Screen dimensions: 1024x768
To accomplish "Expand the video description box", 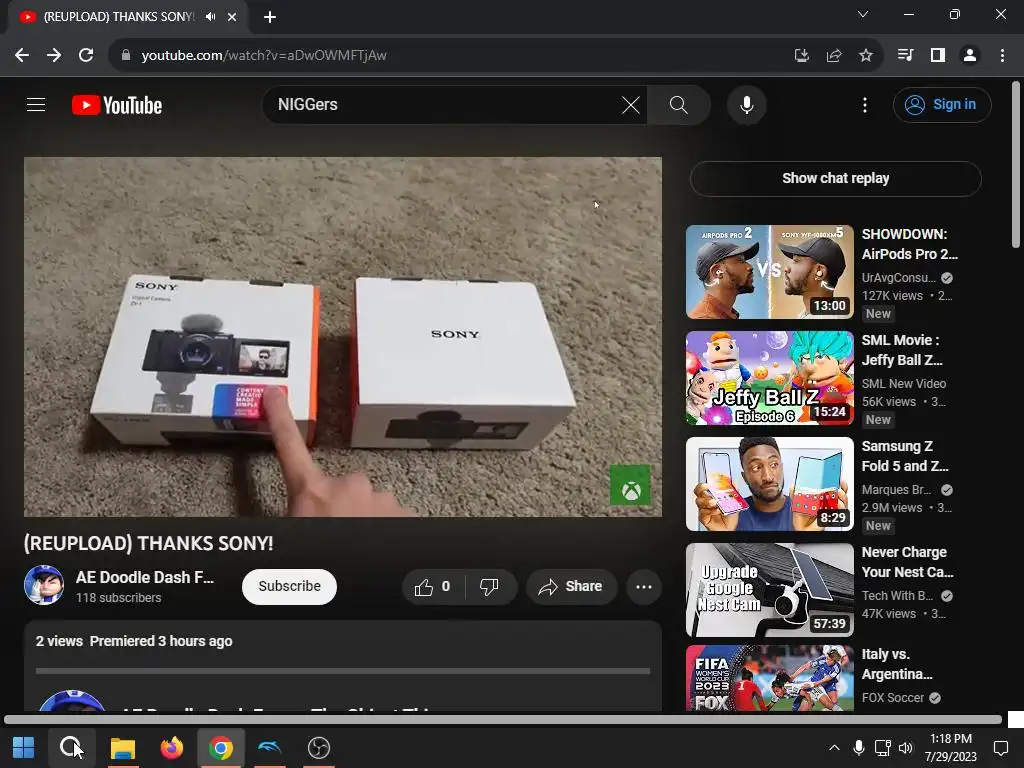I will click(x=343, y=666).
